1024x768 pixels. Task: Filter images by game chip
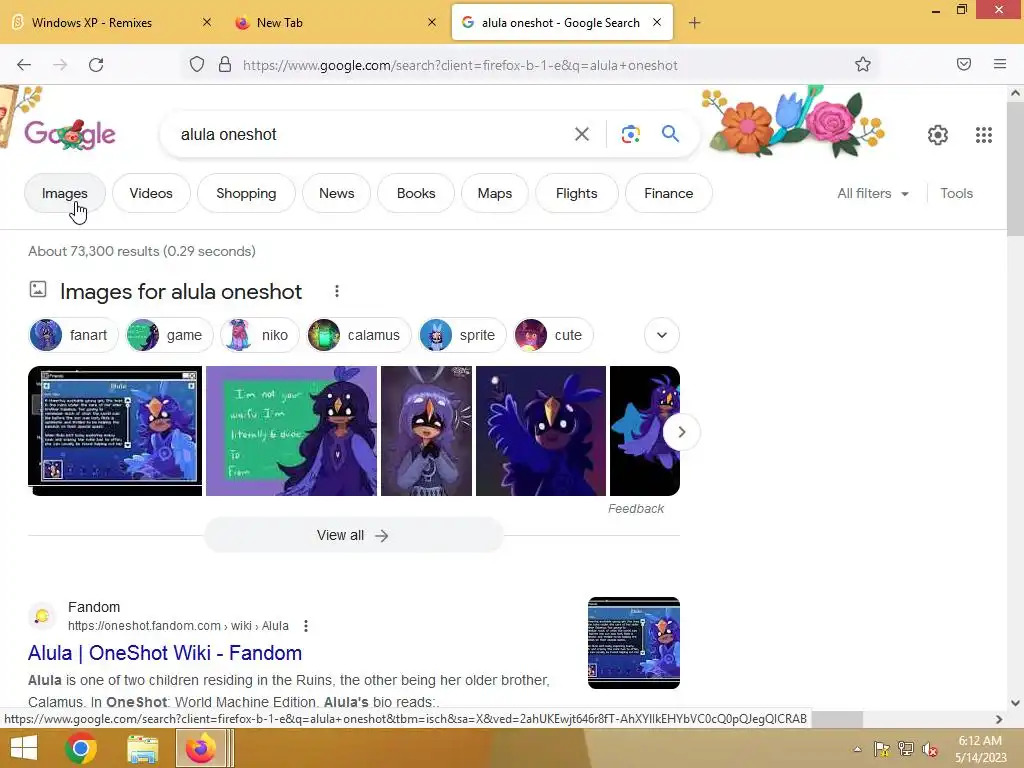click(169, 335)
